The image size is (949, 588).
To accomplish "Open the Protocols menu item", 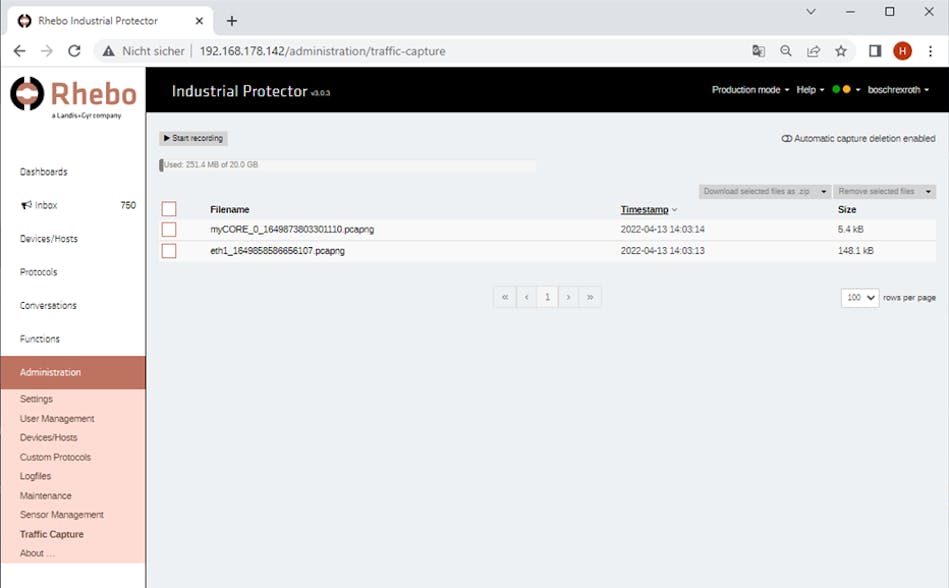I will click(x=39, y=272).
